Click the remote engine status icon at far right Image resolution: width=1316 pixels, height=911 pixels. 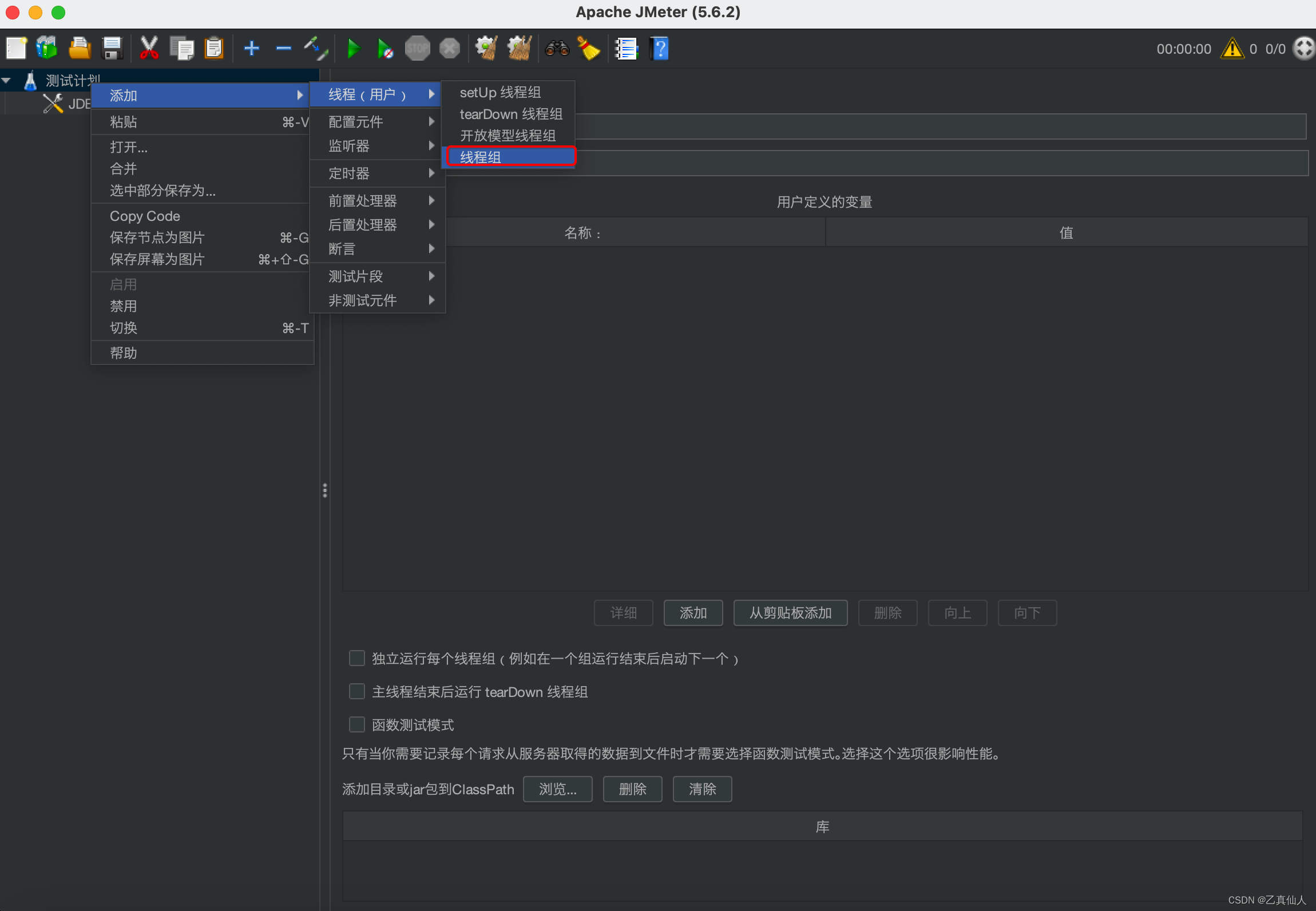(1304, 48)
